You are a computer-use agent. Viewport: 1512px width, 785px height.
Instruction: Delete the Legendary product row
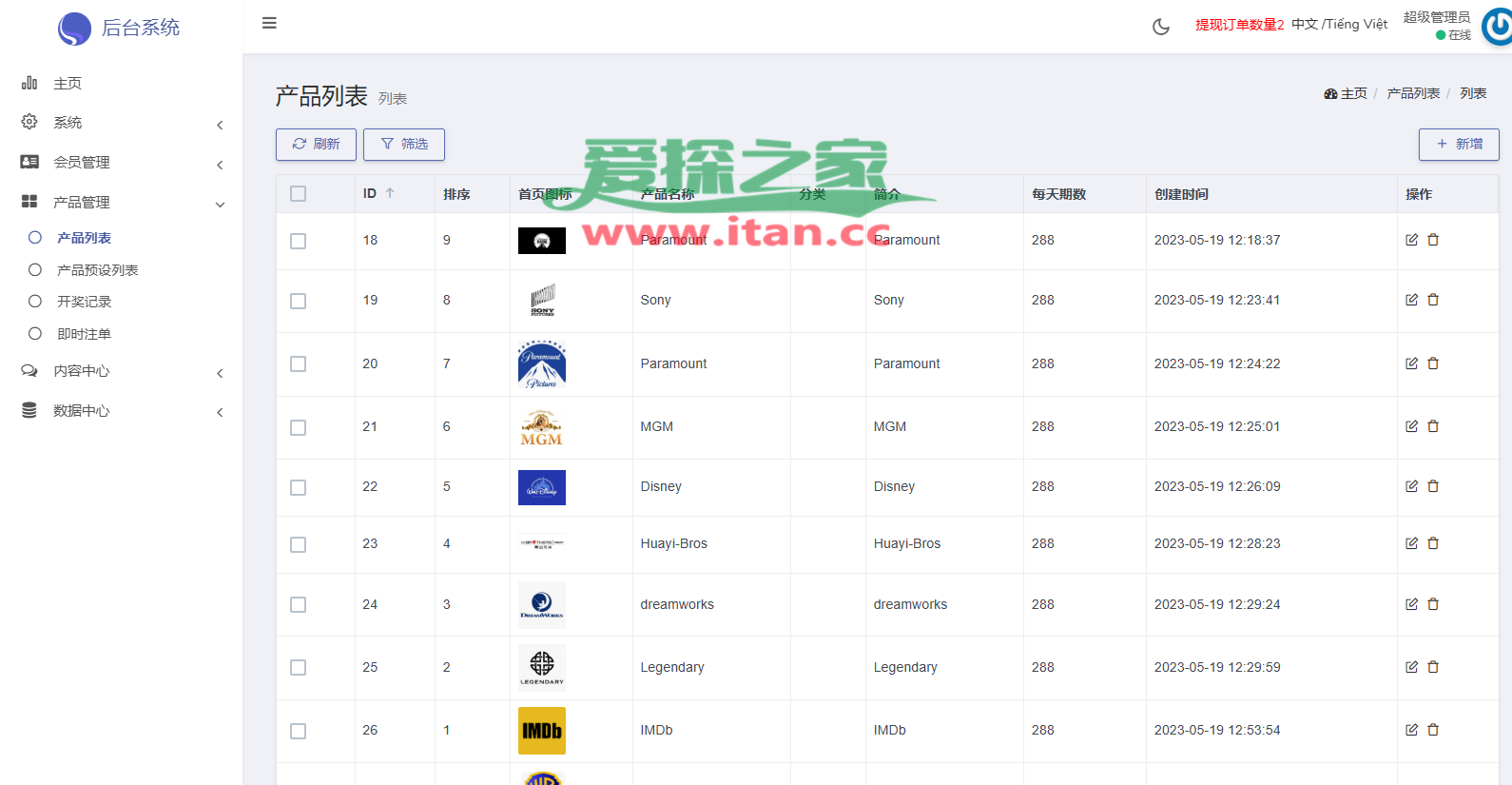coord(1433,667)
